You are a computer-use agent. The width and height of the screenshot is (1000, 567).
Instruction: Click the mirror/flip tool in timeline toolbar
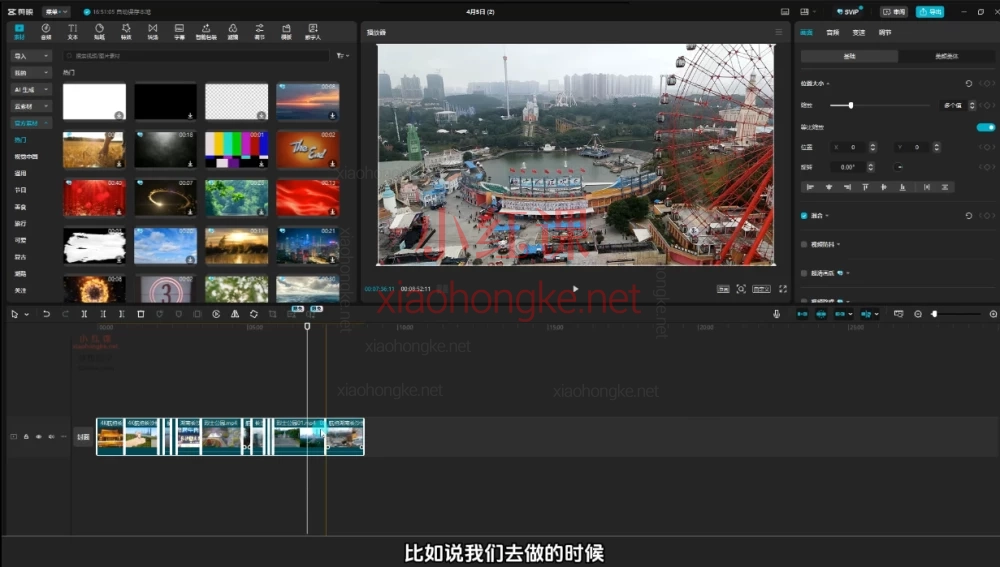pos(235,314)
